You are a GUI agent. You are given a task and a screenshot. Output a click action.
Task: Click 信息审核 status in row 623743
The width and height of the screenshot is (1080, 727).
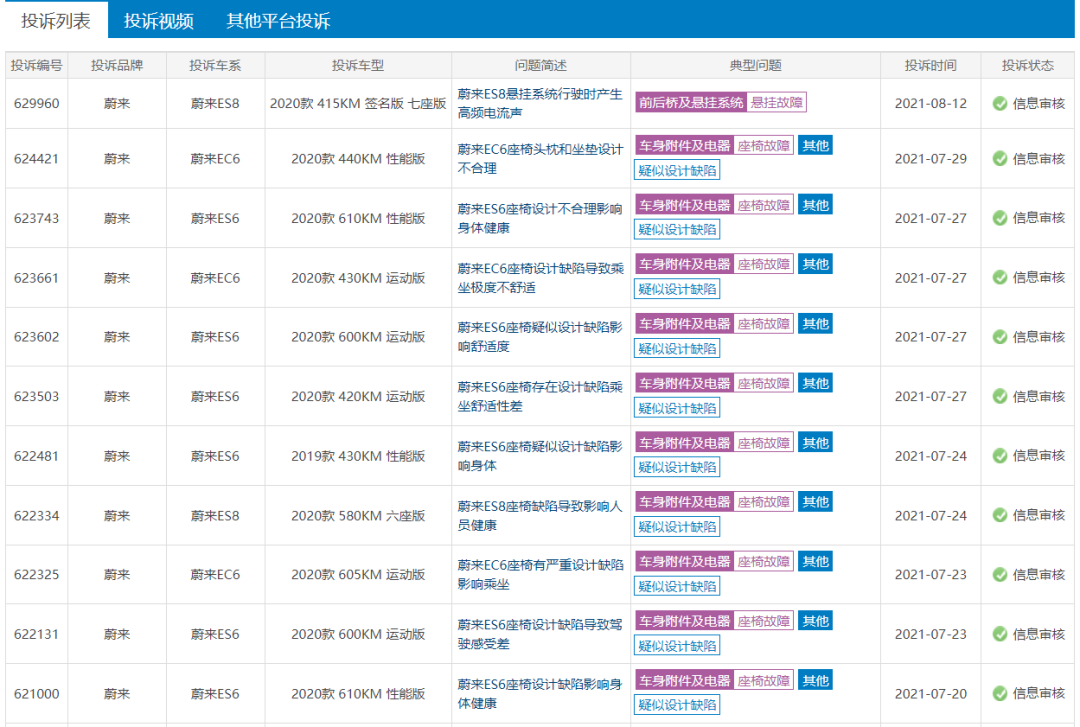1038,218
